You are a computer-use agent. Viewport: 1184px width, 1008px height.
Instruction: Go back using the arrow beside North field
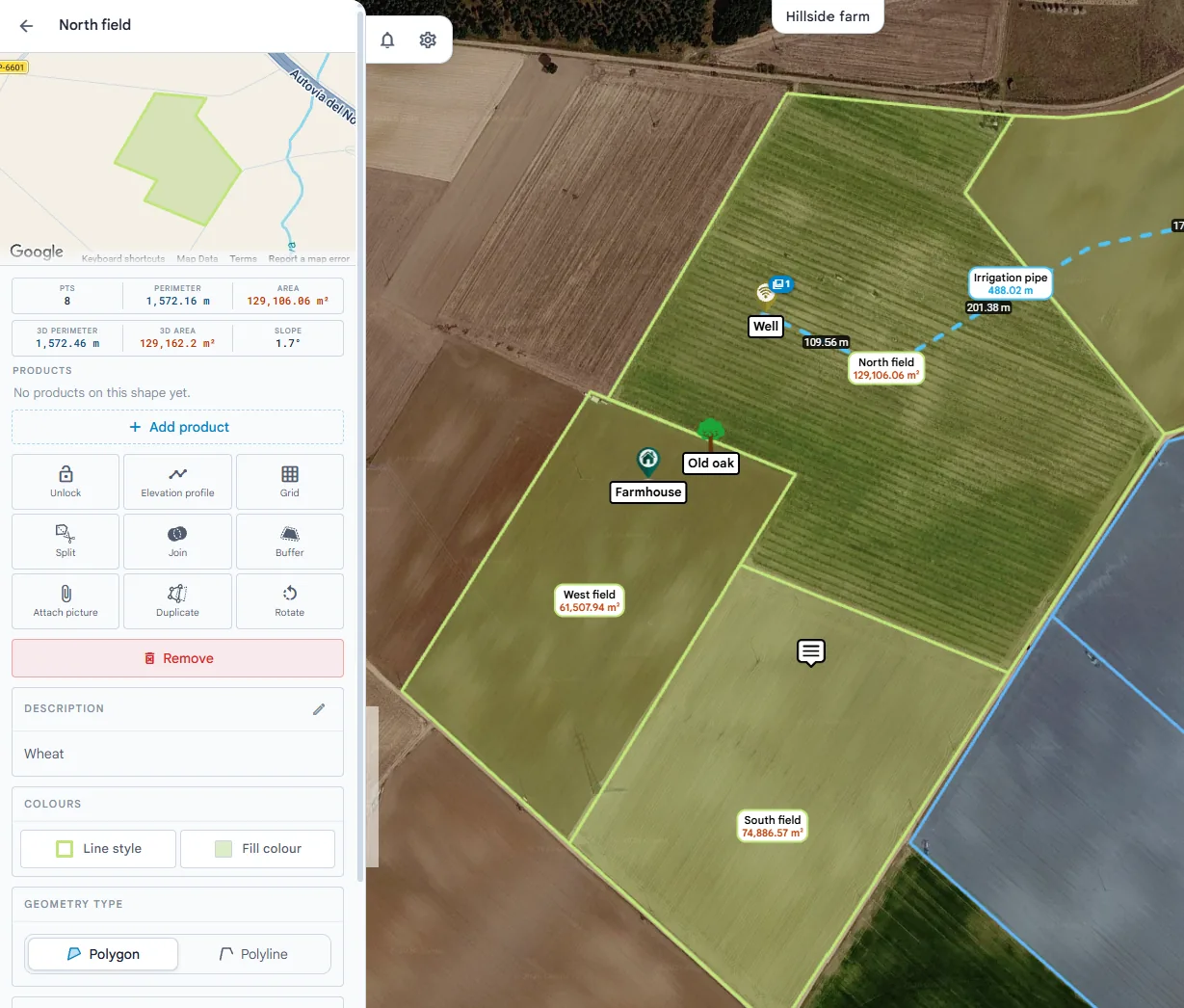pyautogui.click(x=26, y=26)
